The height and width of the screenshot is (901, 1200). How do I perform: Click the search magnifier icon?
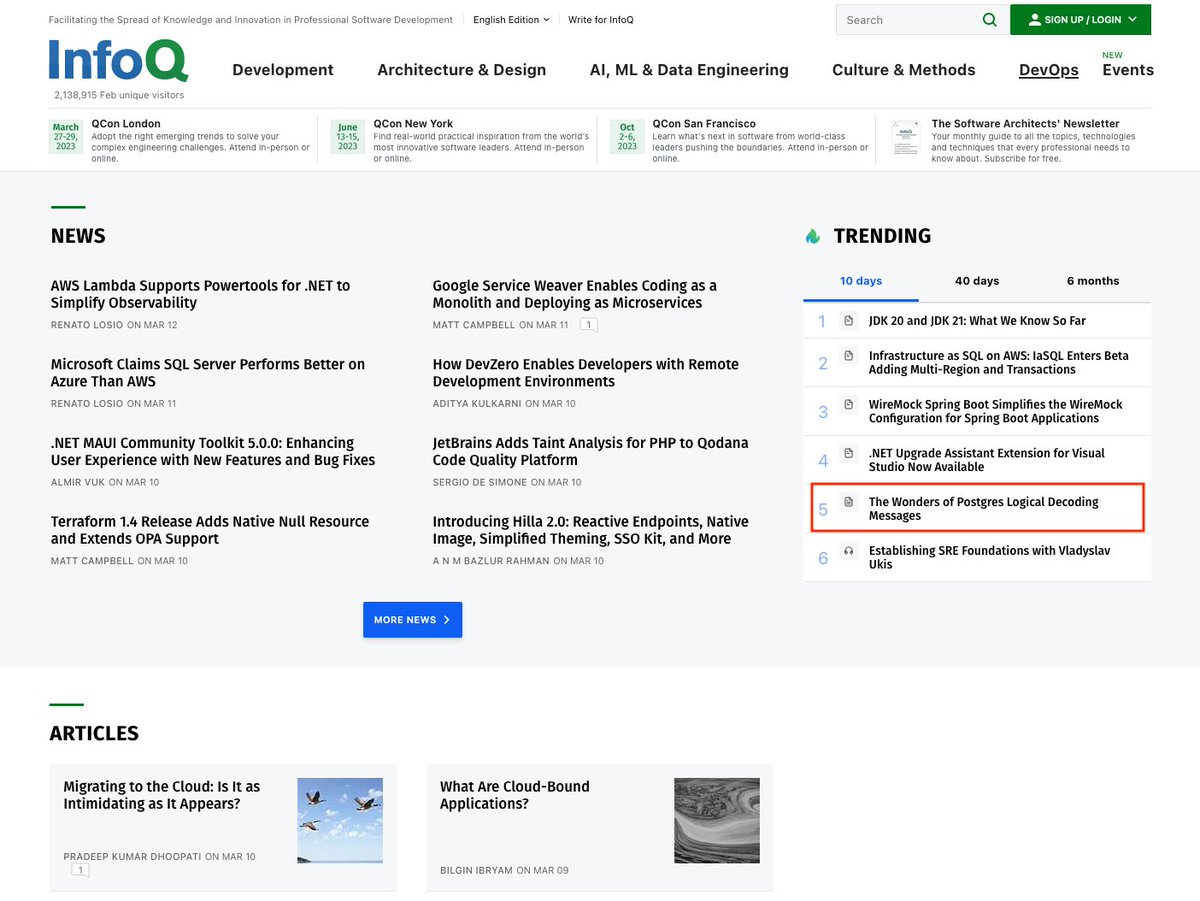(x=989, y=19)
